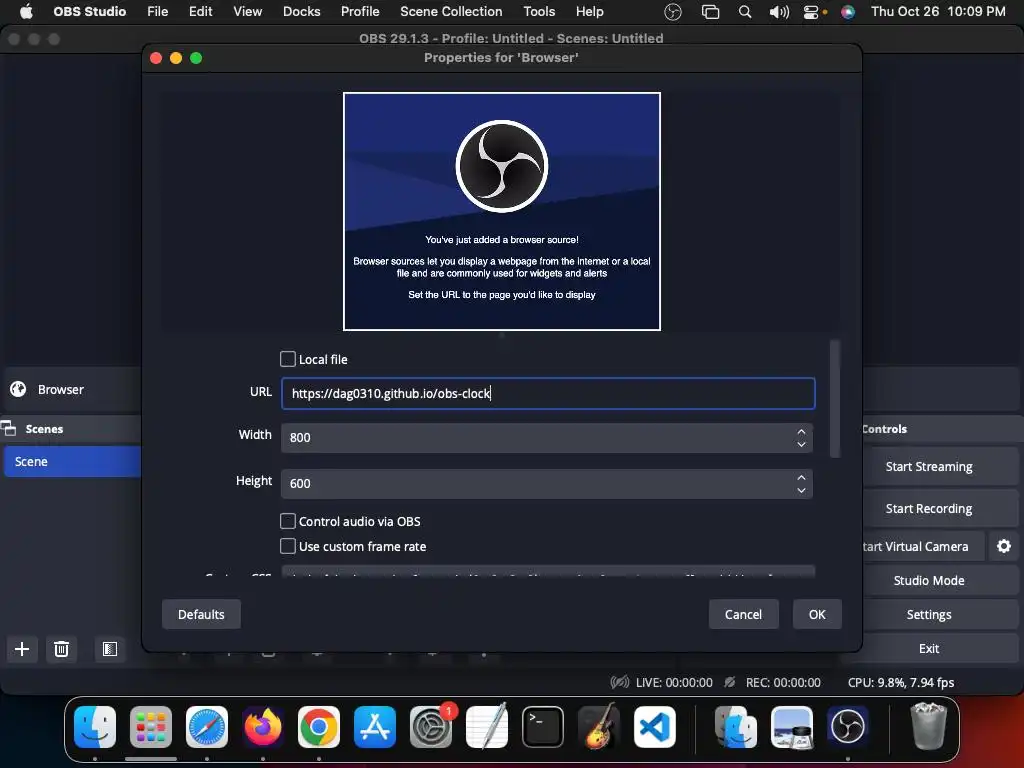Screen dimensions: 1024x768
Task: Open Spotlight search in menu bar
Action: pos(744,11)
